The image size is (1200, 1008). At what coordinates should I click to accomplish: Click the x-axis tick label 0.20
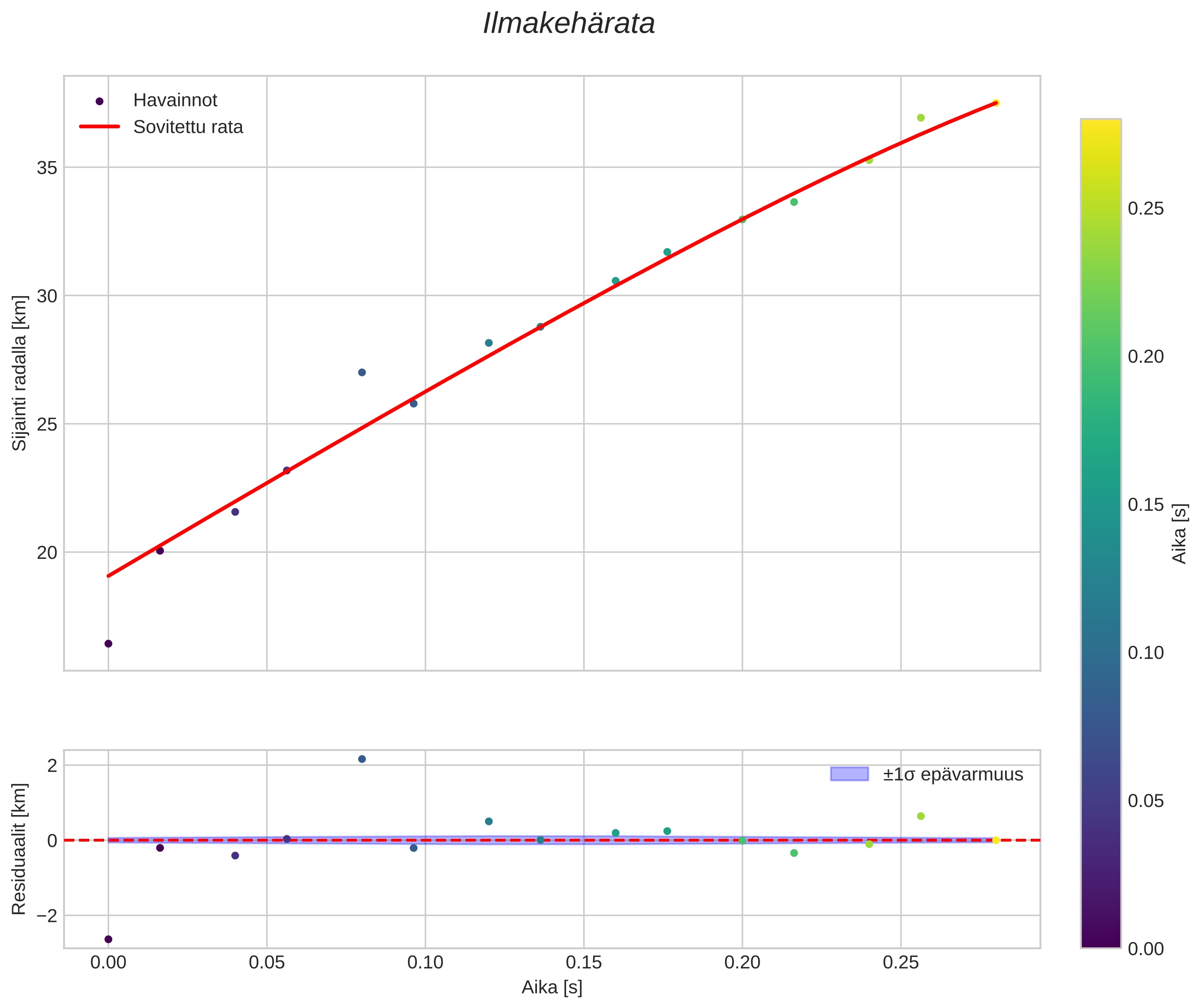742,963
